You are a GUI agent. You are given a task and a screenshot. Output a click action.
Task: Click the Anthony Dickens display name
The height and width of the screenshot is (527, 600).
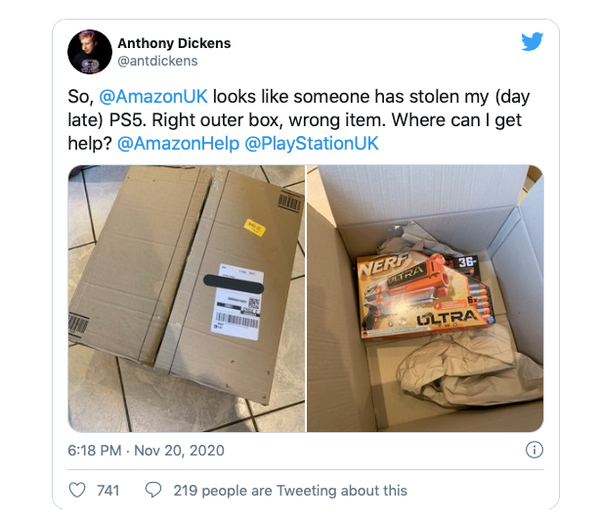[x=174, y=43]
